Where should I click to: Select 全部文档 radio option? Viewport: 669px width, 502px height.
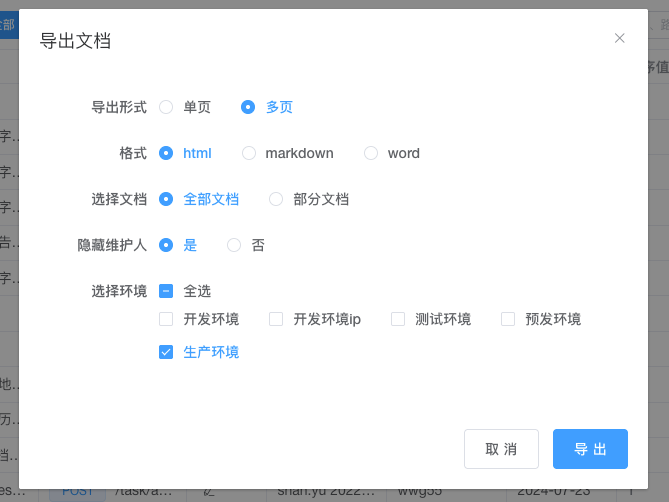point(166,199)
